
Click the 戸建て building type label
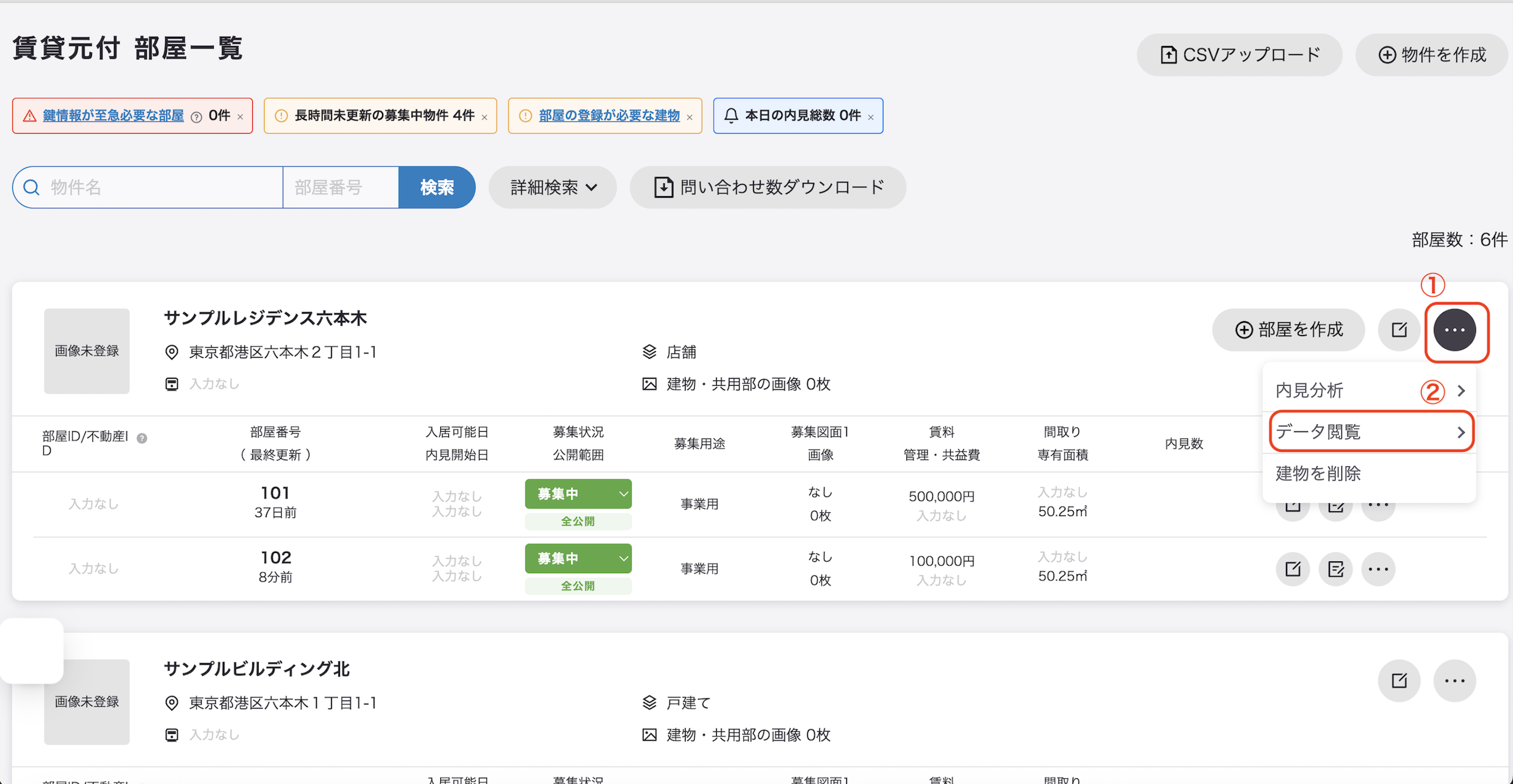click(x=688, y=703)
